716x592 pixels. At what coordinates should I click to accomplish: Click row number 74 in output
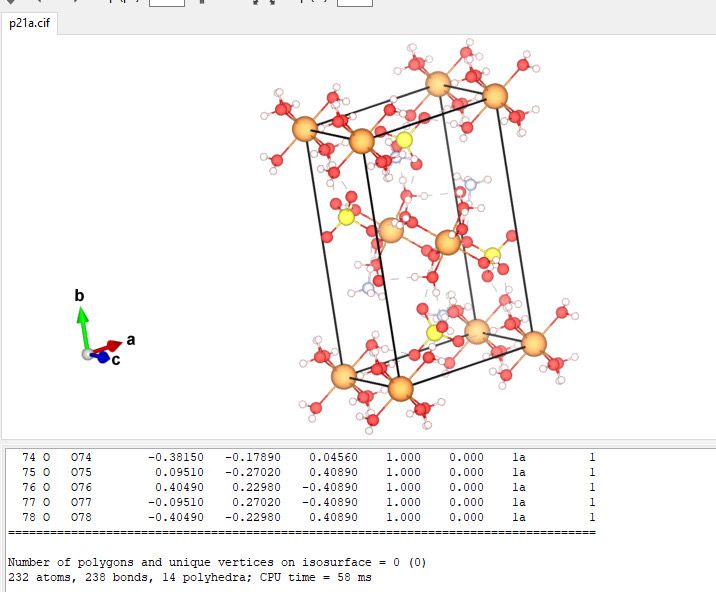[x=29, y=457]
